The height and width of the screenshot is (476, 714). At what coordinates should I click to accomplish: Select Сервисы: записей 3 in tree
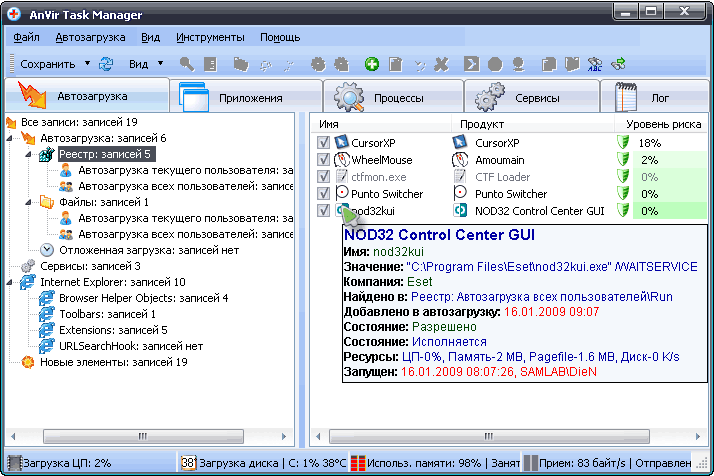90,266
